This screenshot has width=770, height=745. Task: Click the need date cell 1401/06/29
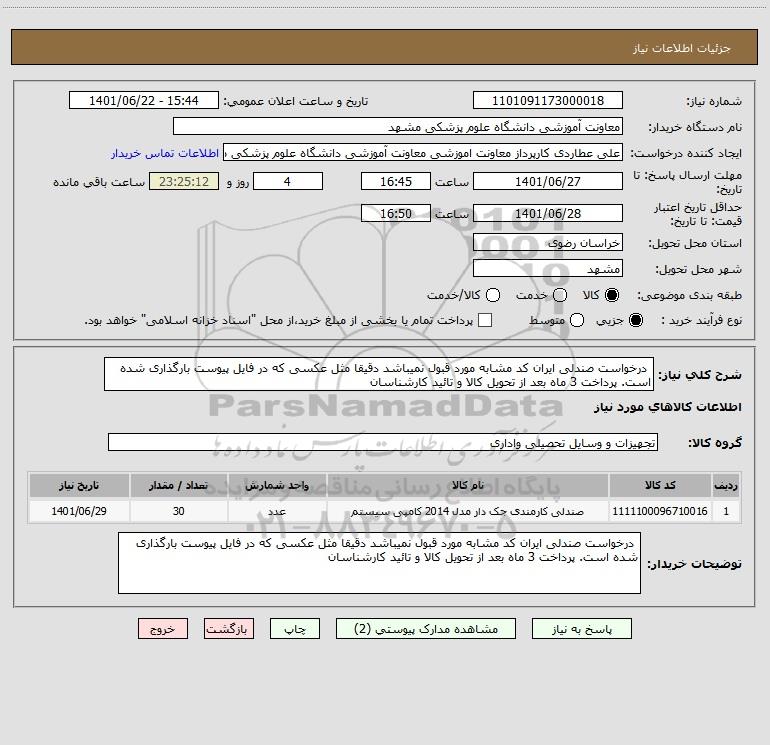(79, 511)
